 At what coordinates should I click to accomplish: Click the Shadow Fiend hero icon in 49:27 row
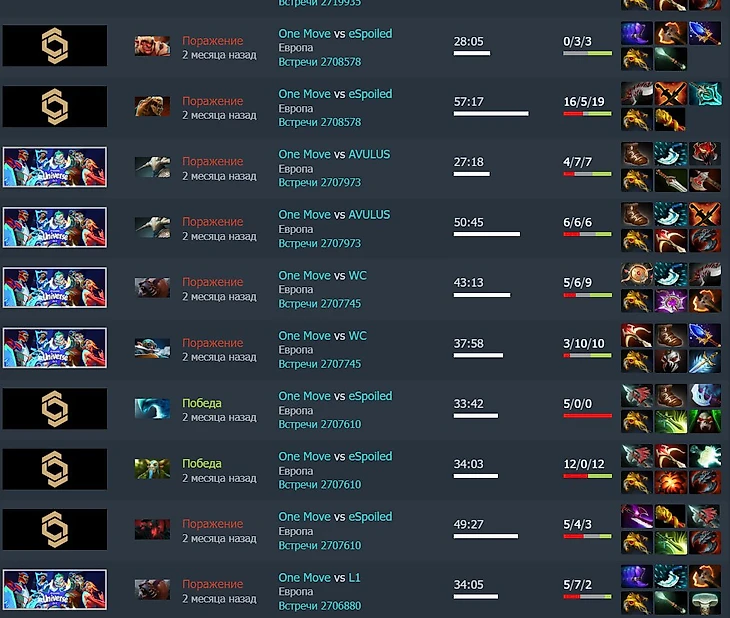click(x=152, y=529)
